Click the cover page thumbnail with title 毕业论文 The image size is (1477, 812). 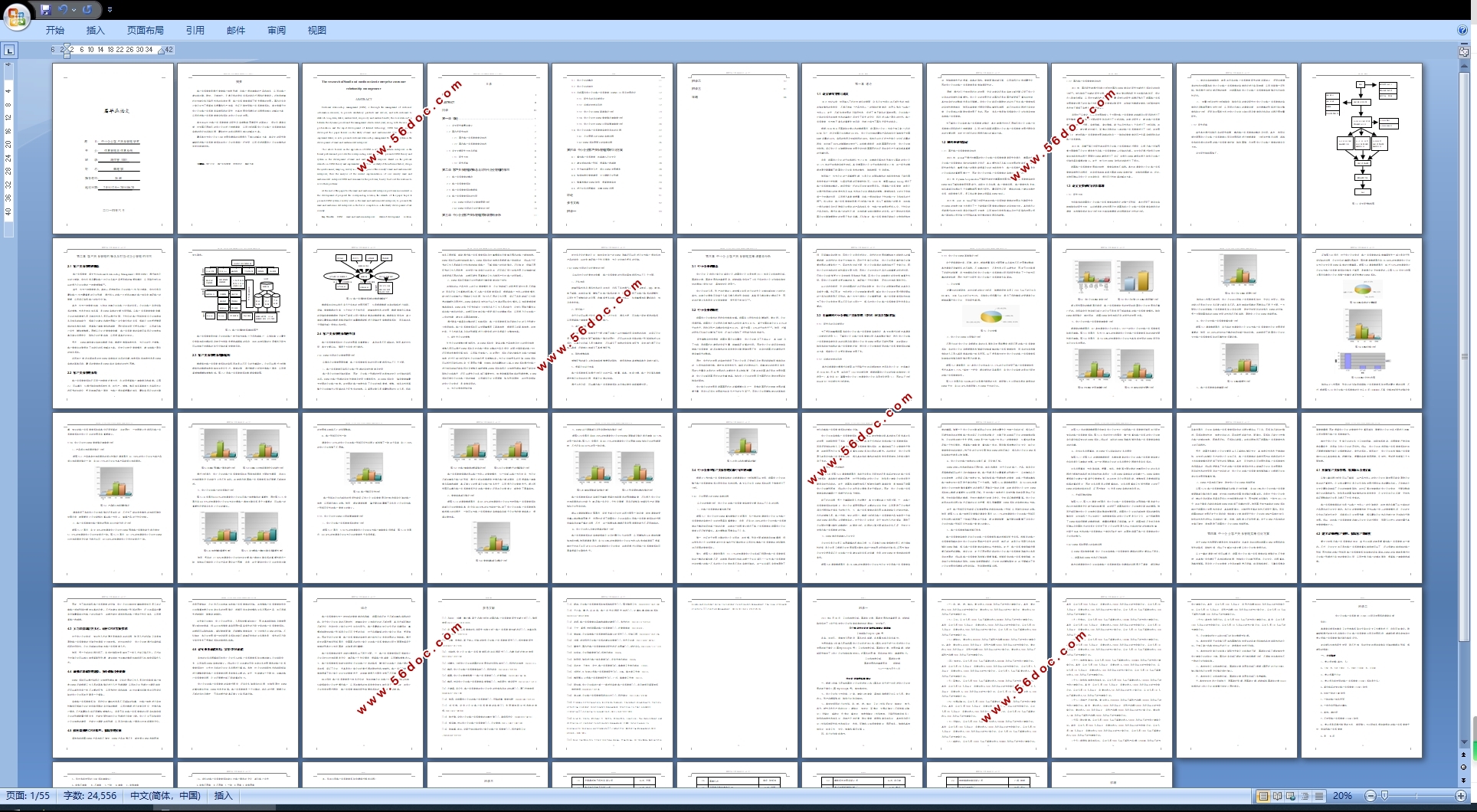tap(113, 149)
